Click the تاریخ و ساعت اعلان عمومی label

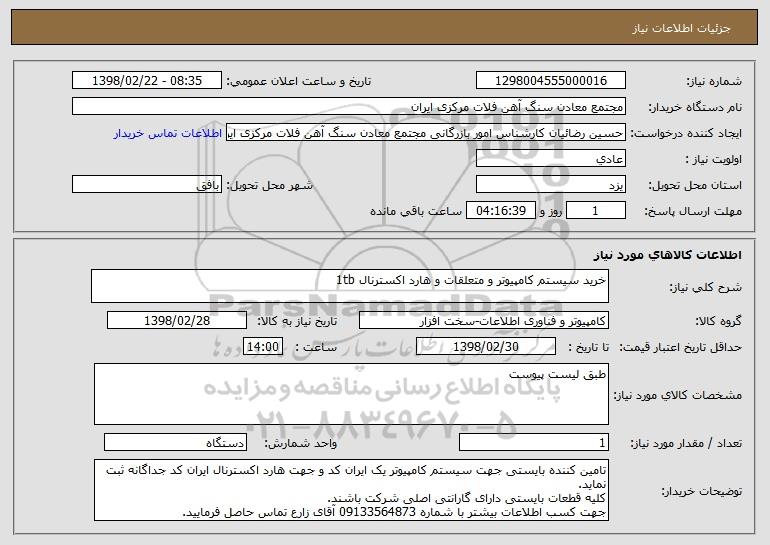[299, 81]
